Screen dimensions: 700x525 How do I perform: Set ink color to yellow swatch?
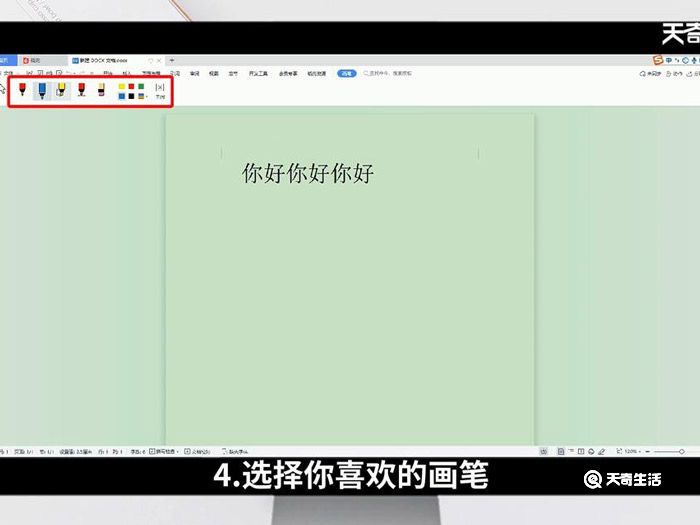click(121, 87)
